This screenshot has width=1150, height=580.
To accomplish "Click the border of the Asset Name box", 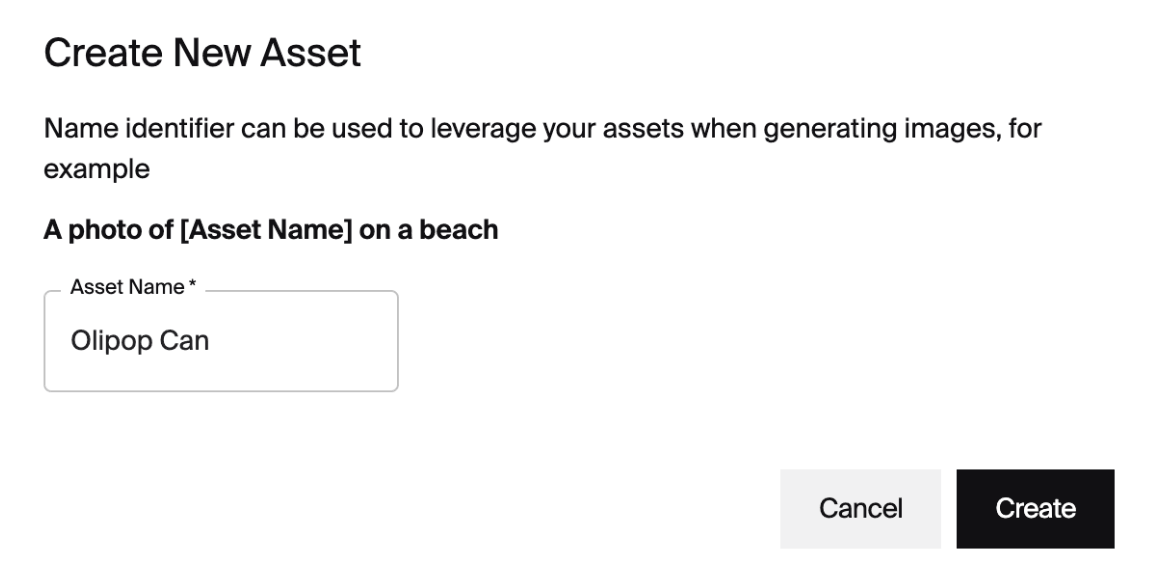I will point(220,386).
